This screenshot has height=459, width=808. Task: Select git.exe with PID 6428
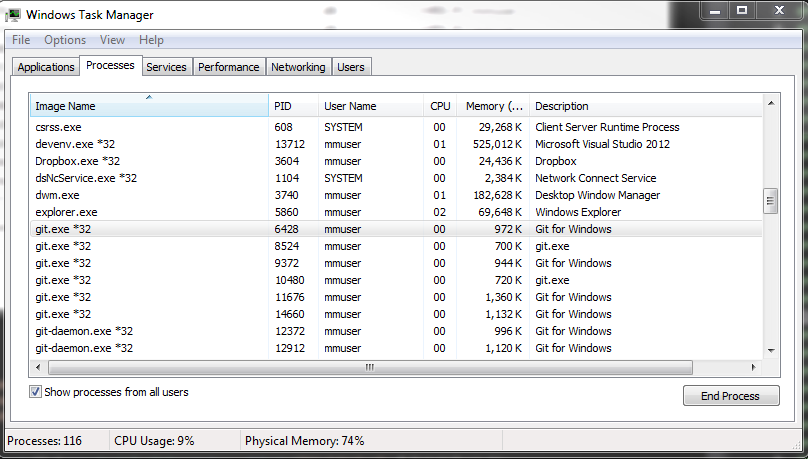pos(396,229)
